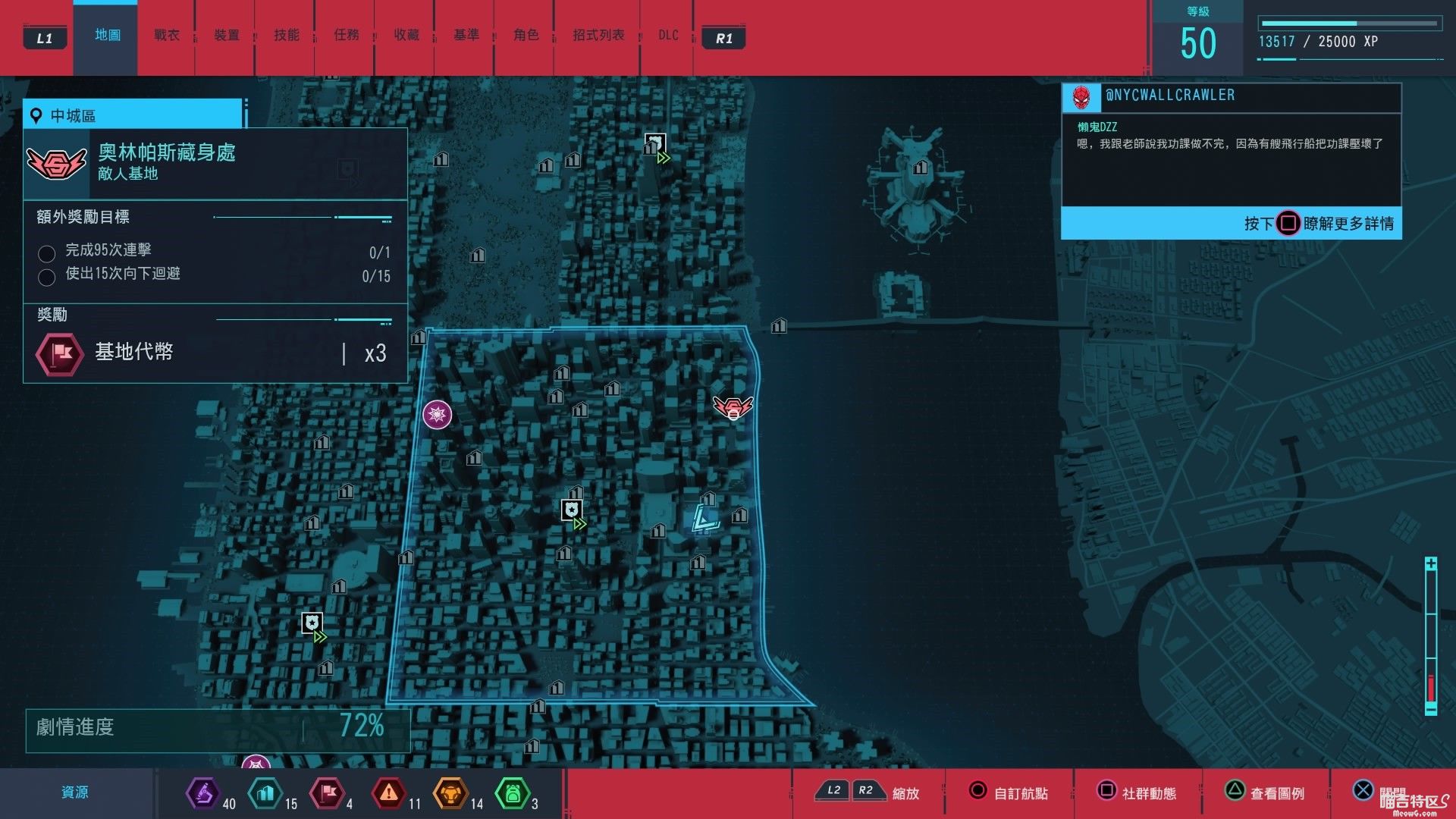The width and height of the screenshot is (1456, 819).
Task: Click the 資源 label in bottom bar
Action: [x=74, y=792]
